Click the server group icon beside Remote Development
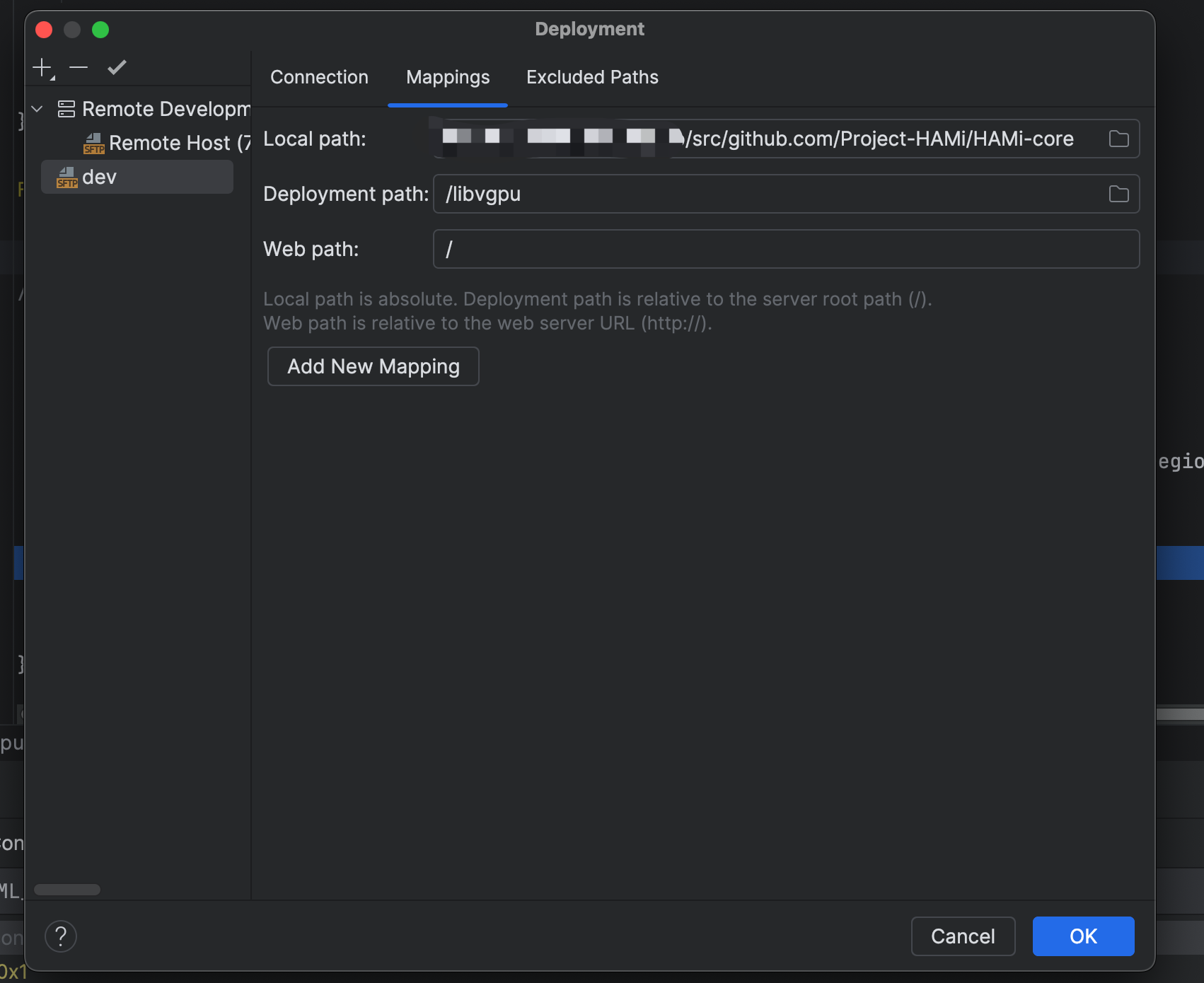This screenshot has height=983, width=1204. point(66,109)
